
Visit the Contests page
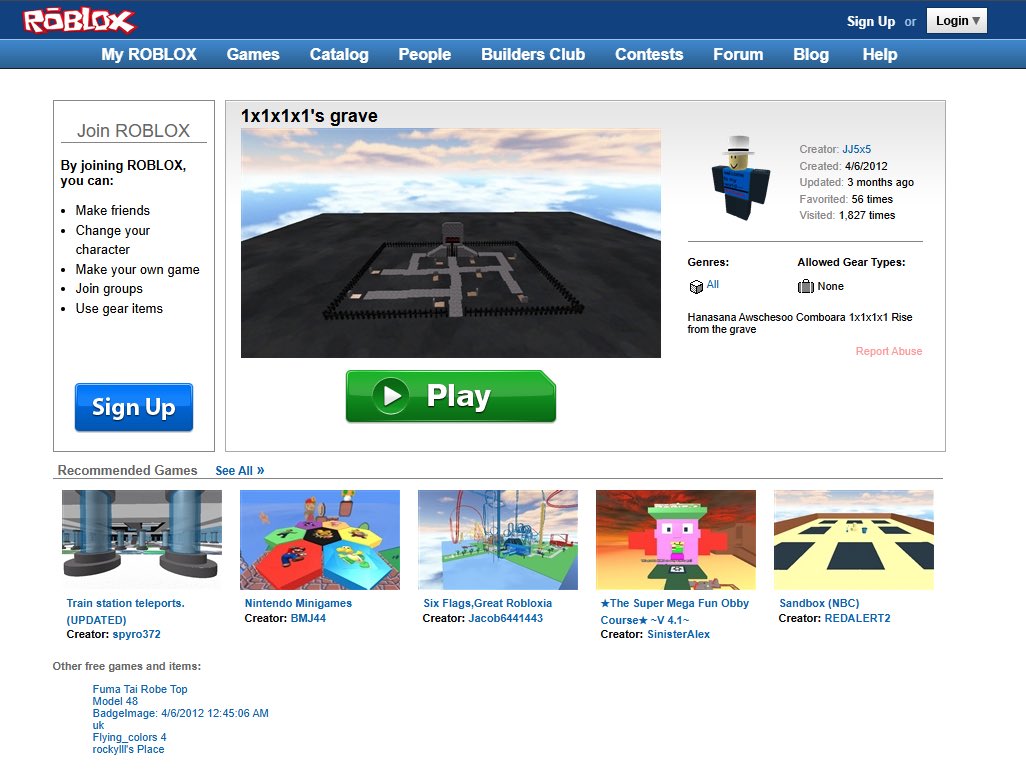(x=649, y=54)
